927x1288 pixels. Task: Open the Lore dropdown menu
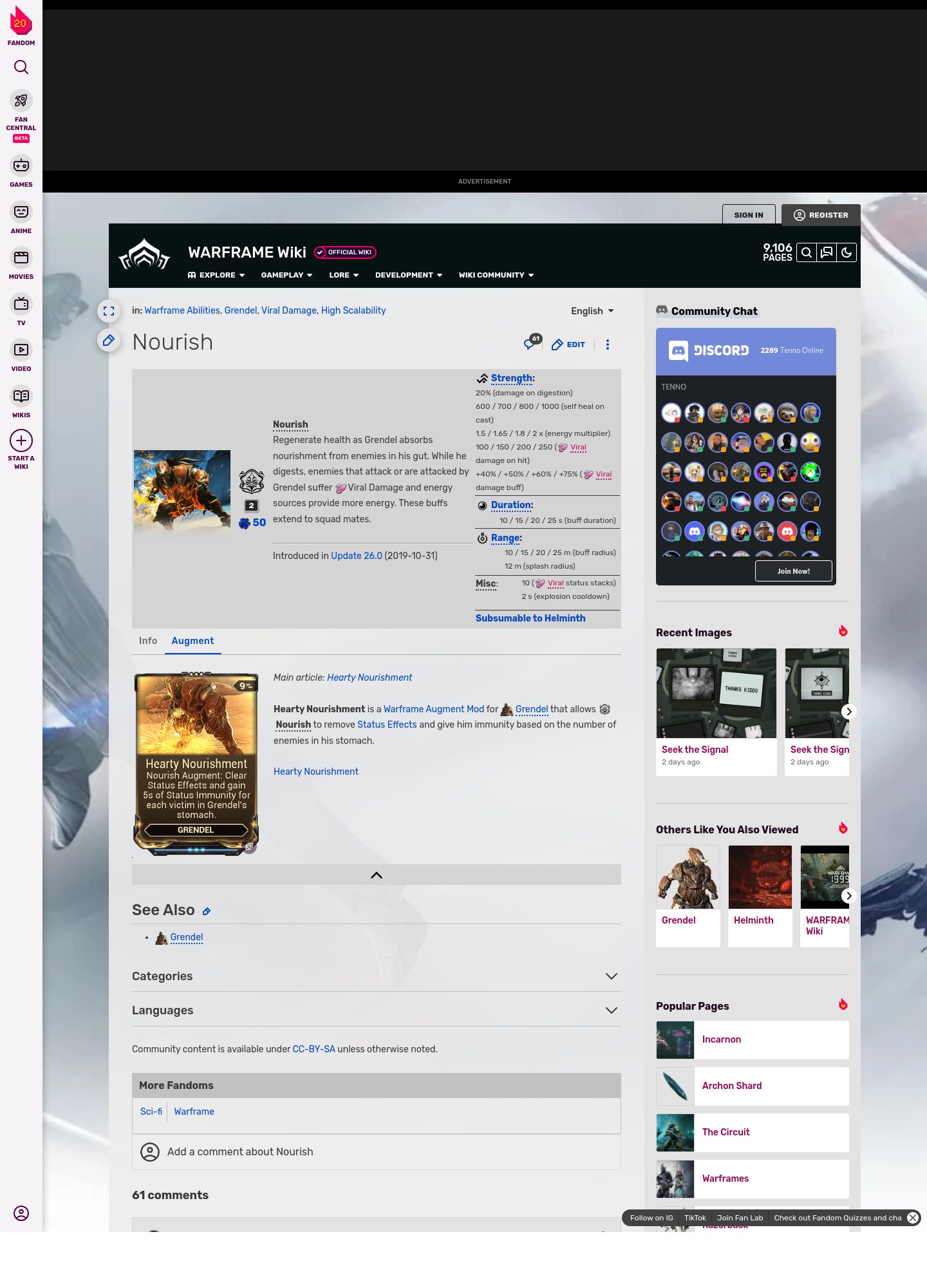point(344,275)
